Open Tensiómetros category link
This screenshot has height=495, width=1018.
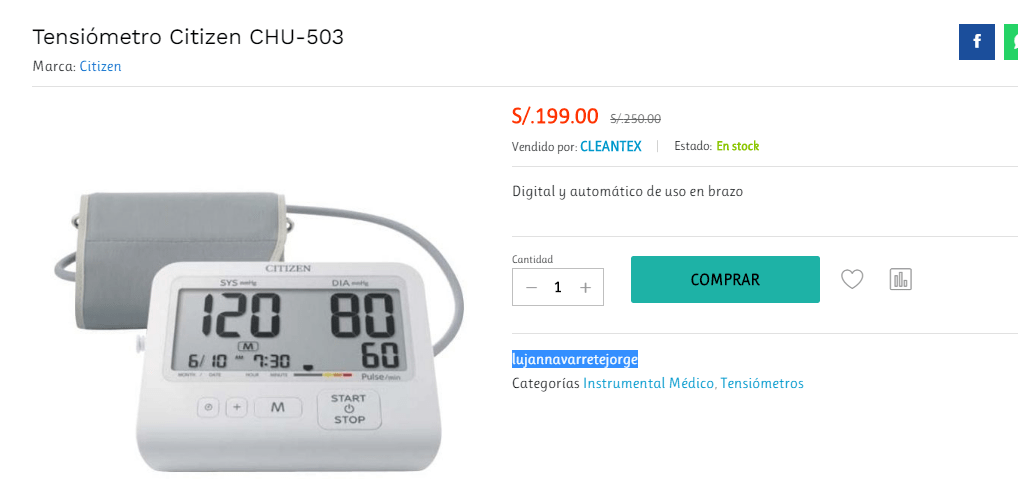click(x=762, y=383)
